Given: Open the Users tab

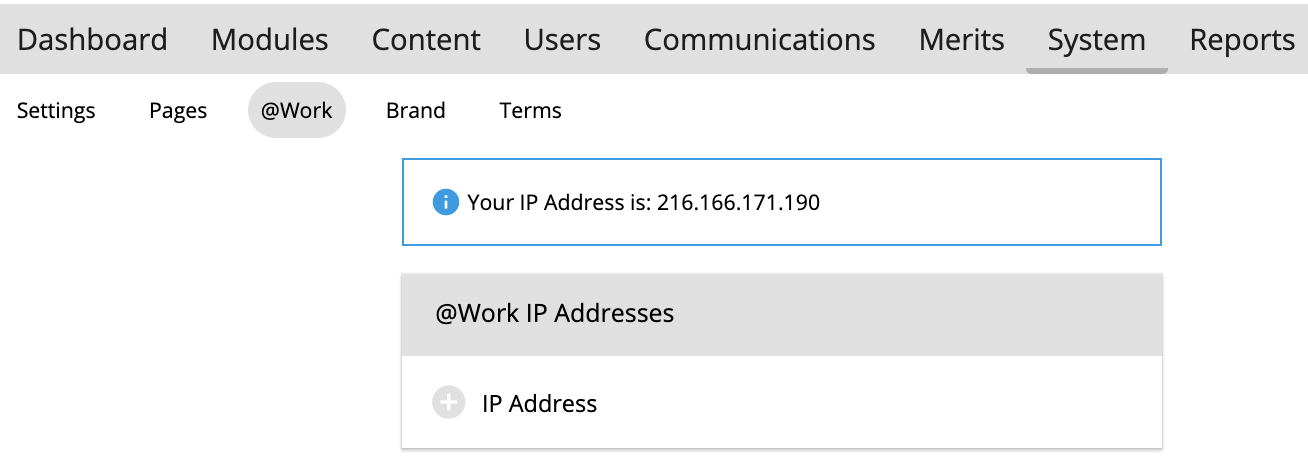Looking at the screenshot, I should coord(562,40).
